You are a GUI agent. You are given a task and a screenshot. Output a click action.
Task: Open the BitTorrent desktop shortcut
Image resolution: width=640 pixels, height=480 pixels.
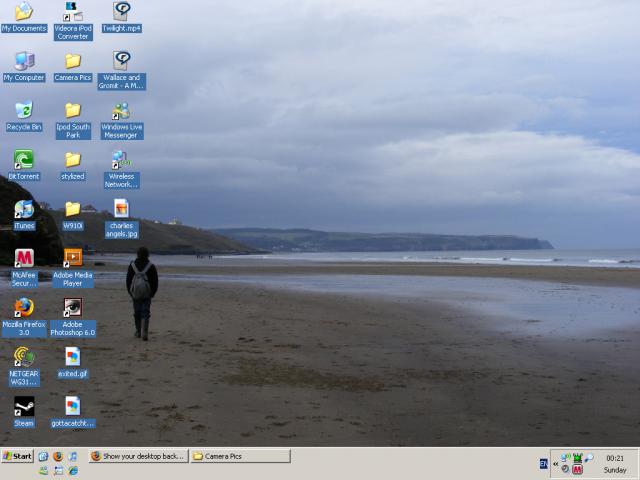[x=23, y=160]
